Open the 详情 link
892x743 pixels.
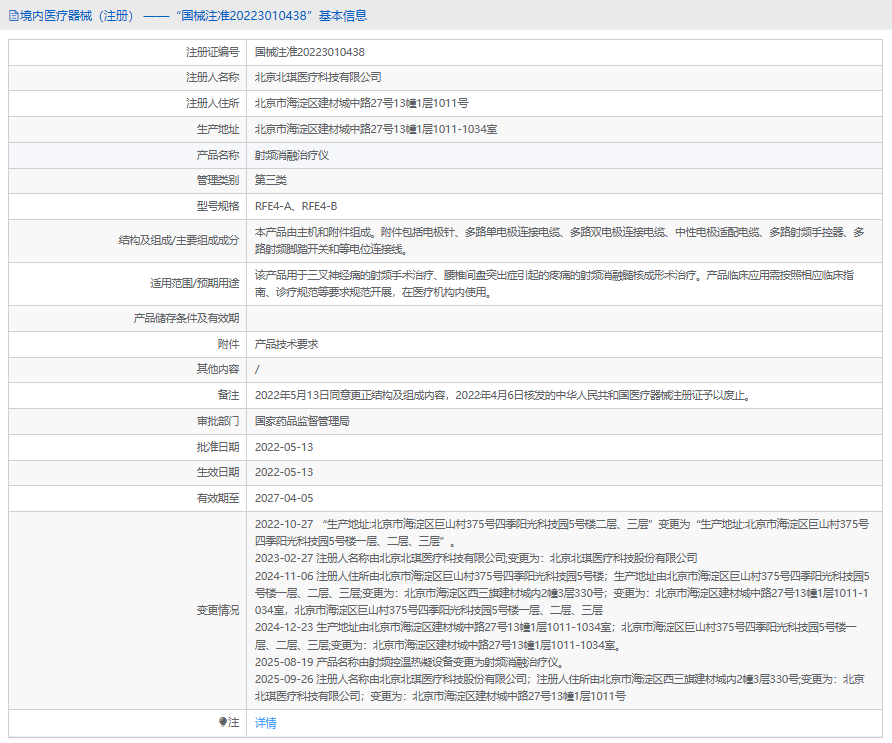click(x=266, y=723)
